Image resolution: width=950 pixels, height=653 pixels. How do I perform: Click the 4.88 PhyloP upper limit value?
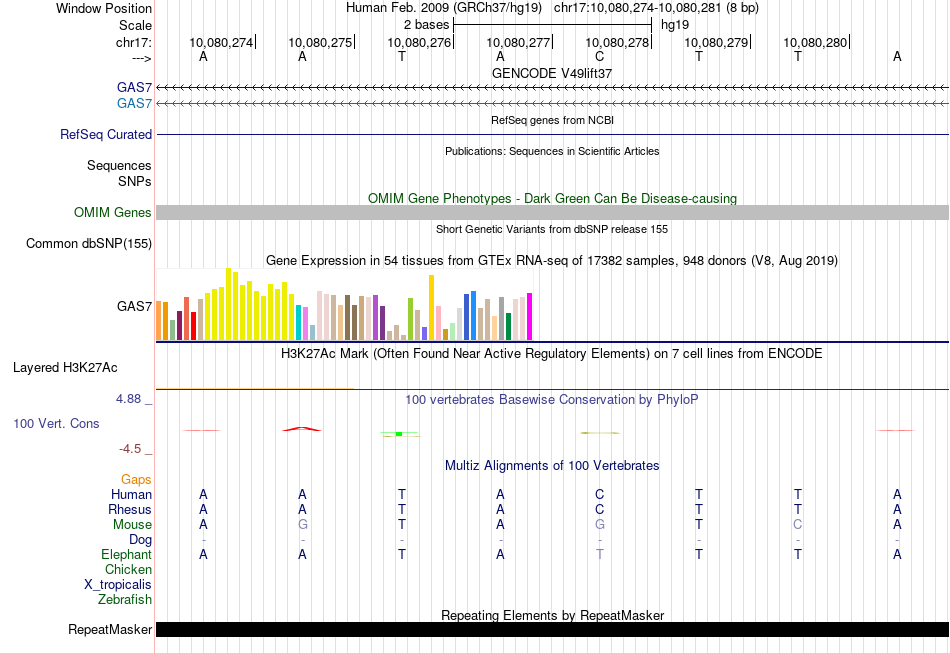[x=128, y=399]
